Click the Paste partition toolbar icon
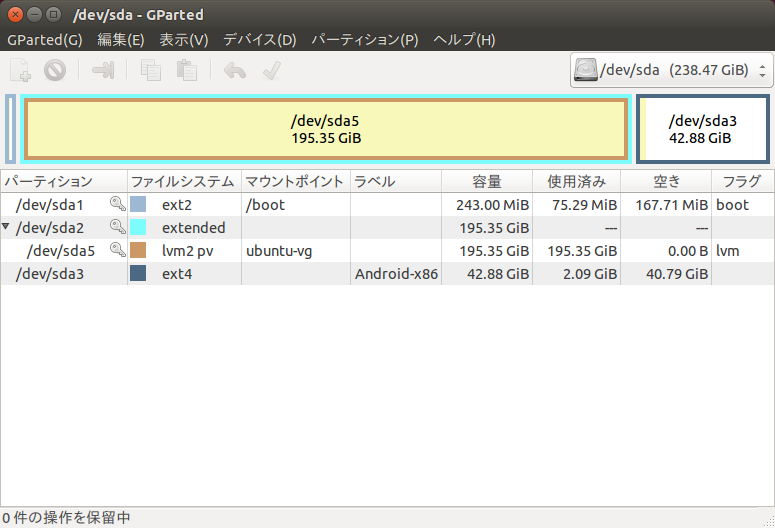This screenshot has height=528, width=775. 187,70
